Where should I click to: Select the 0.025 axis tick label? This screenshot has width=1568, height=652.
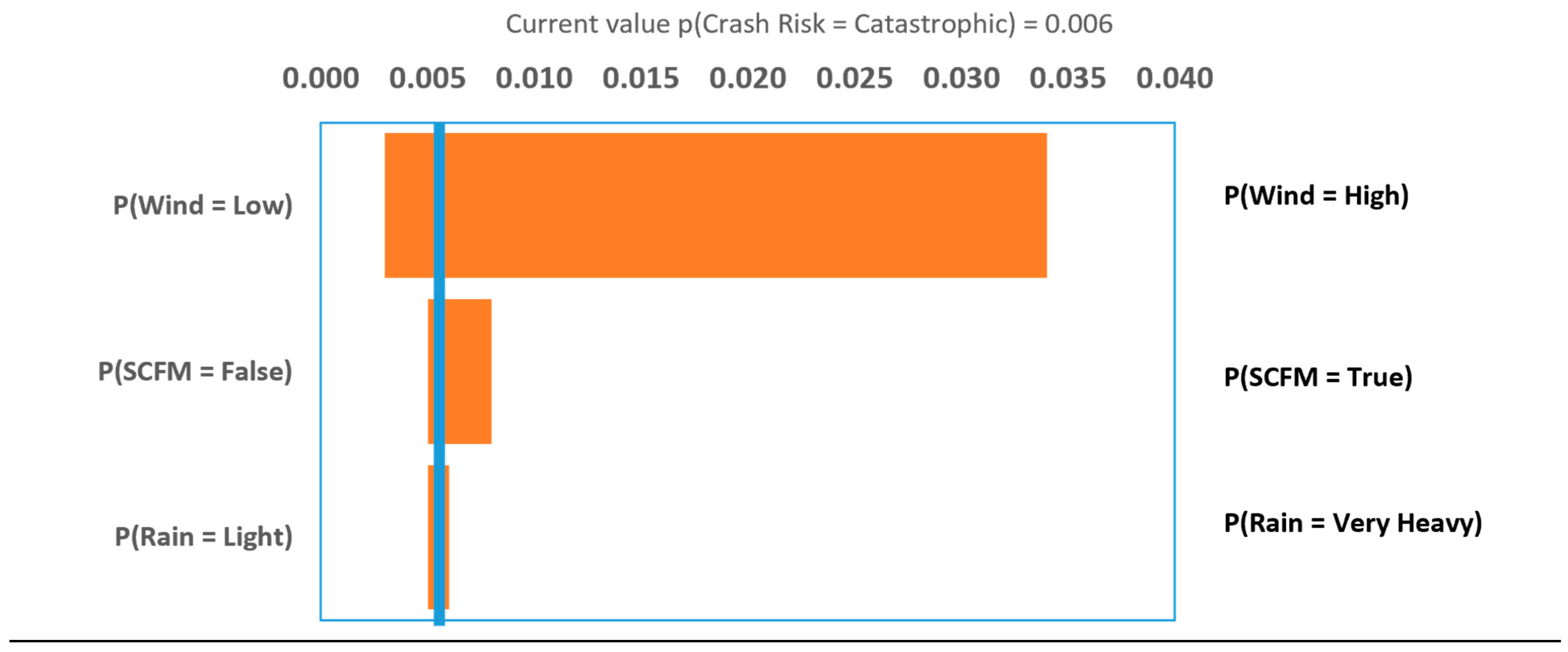tap(854, 79)
